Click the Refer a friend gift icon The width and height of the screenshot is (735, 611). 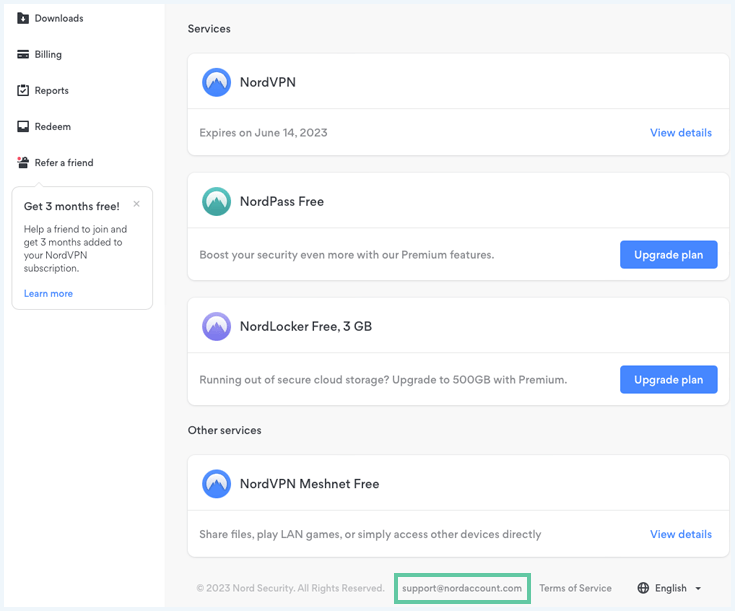coord(23,163)
